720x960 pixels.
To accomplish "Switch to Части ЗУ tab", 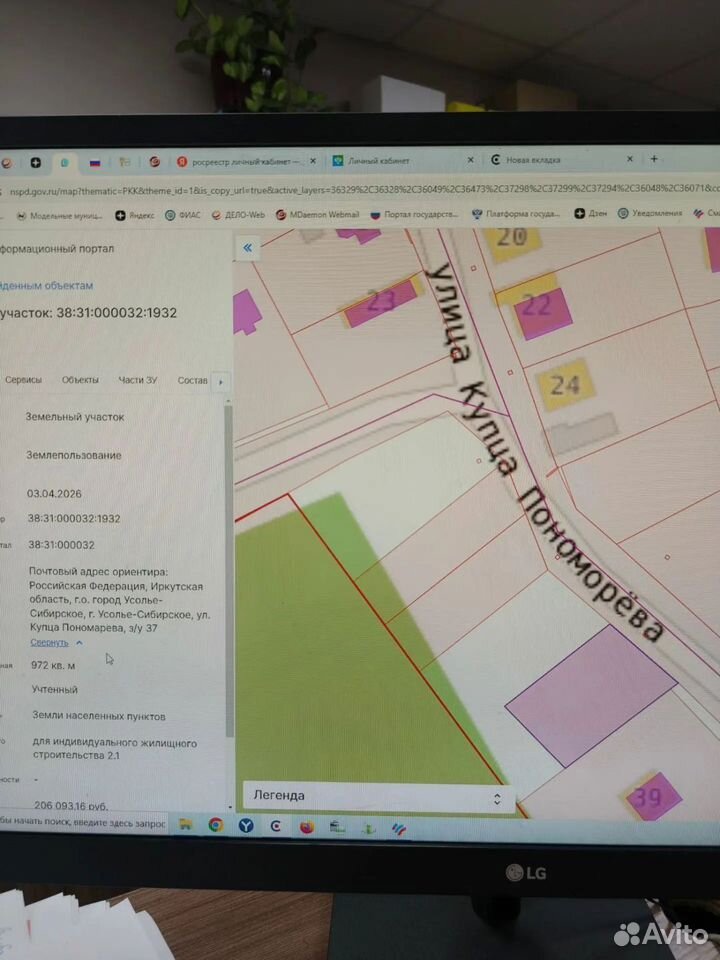I will click(138, 380).
